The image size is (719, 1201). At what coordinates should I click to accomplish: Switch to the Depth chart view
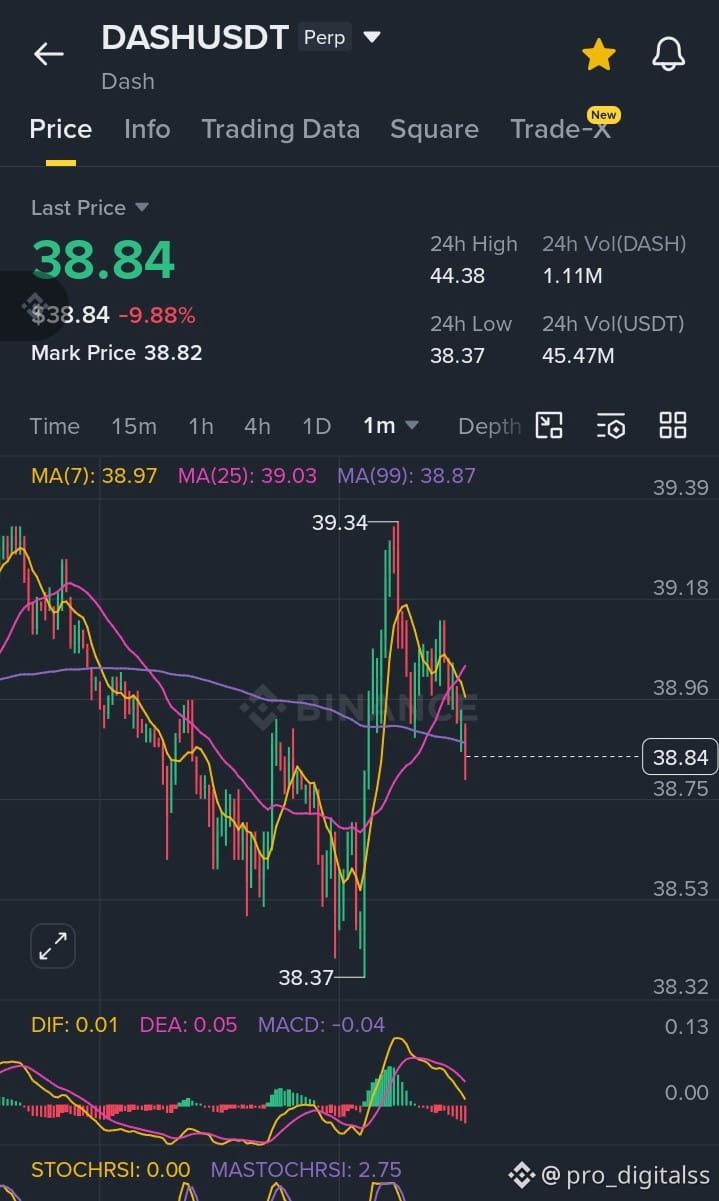click(489, 426)
